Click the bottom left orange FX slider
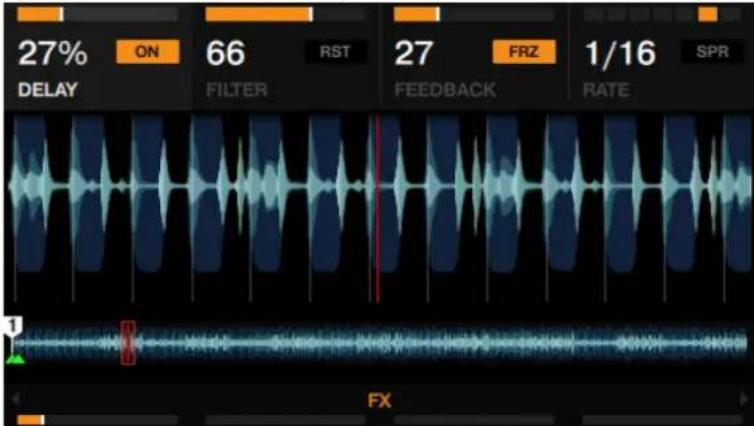This screenshot has width=754, height=426. (x=98, y=420)
